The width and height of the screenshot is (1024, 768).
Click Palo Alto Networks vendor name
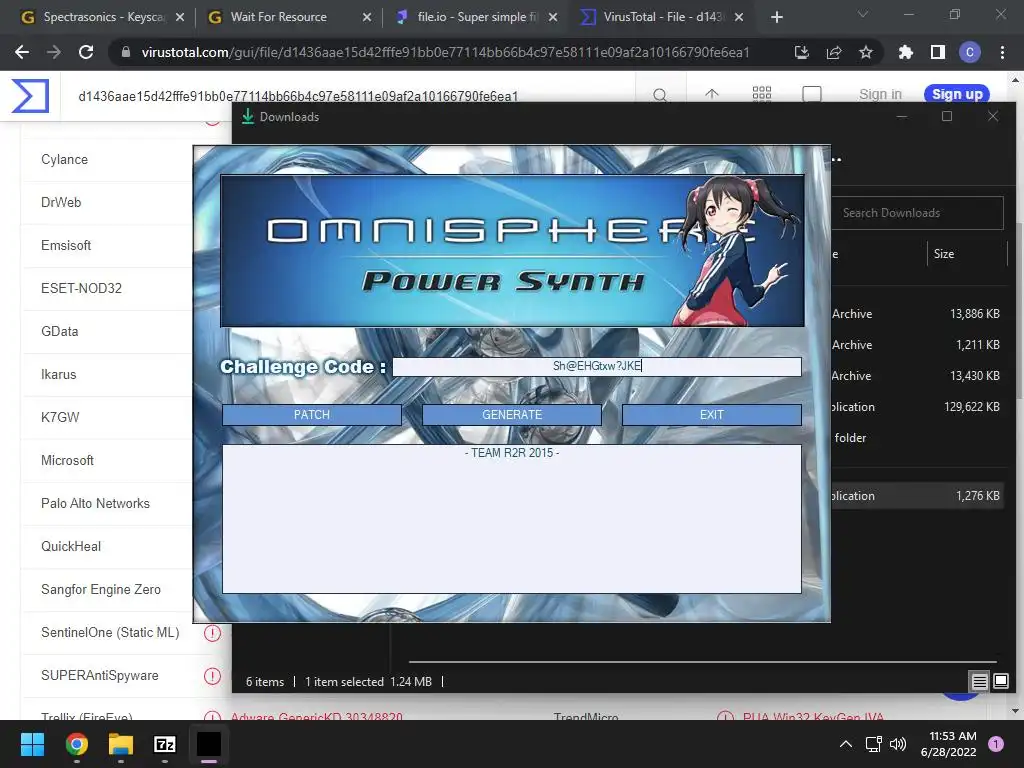tap(95, 504)
